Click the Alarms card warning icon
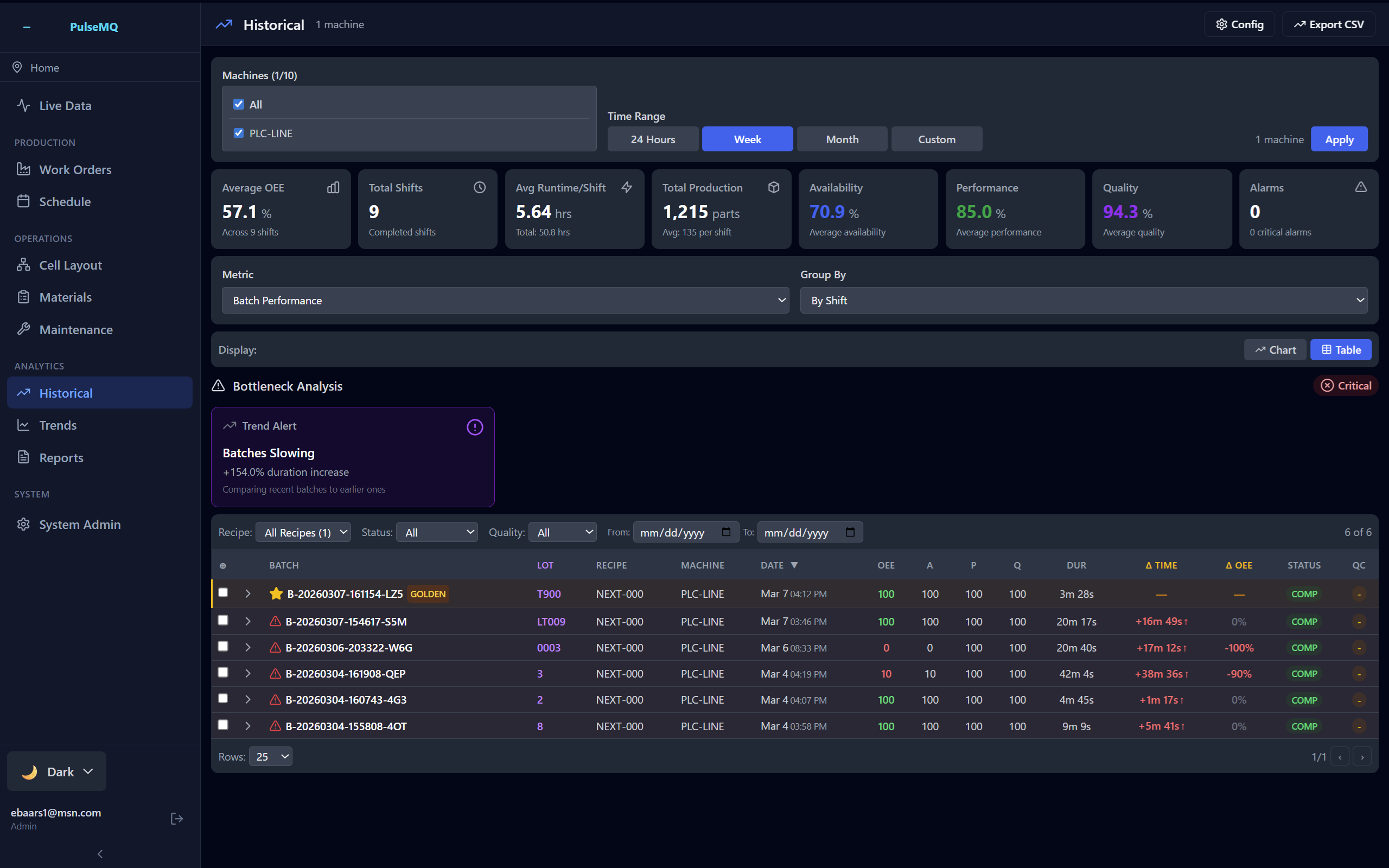1389x868 pixels. [1360, 187]
